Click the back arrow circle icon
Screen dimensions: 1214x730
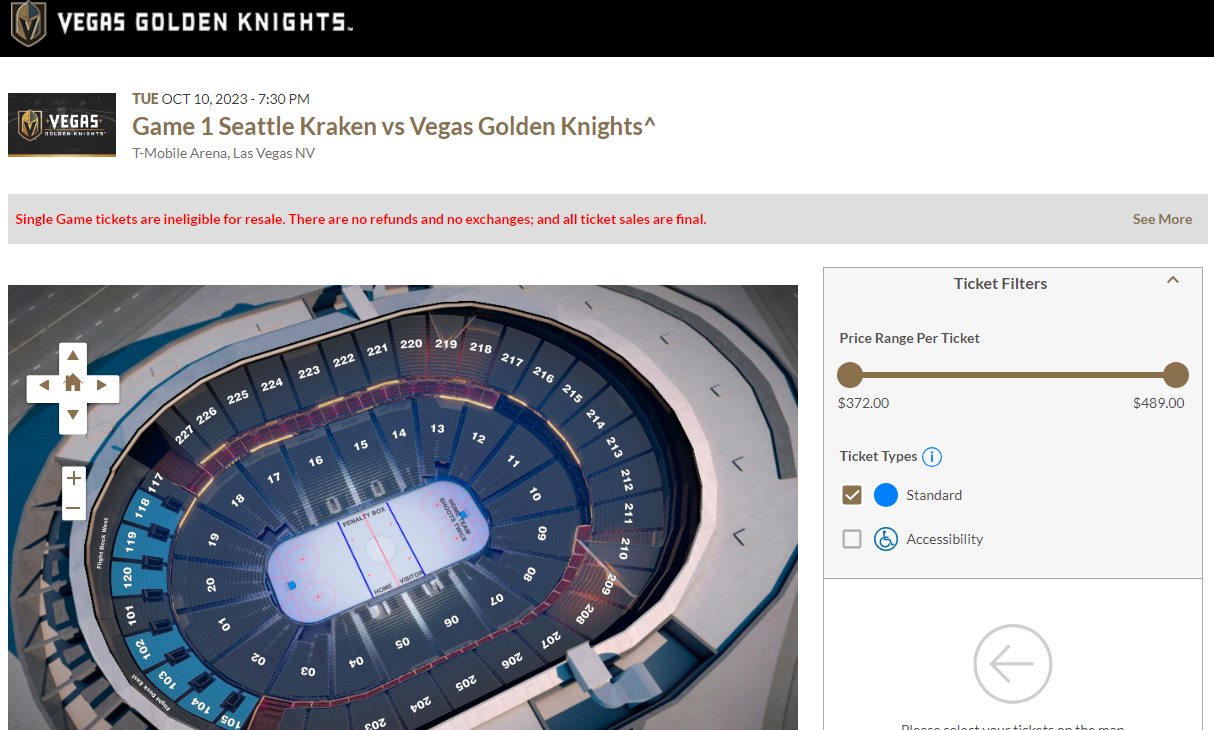pyautogui.click(x=1012, y=663)
